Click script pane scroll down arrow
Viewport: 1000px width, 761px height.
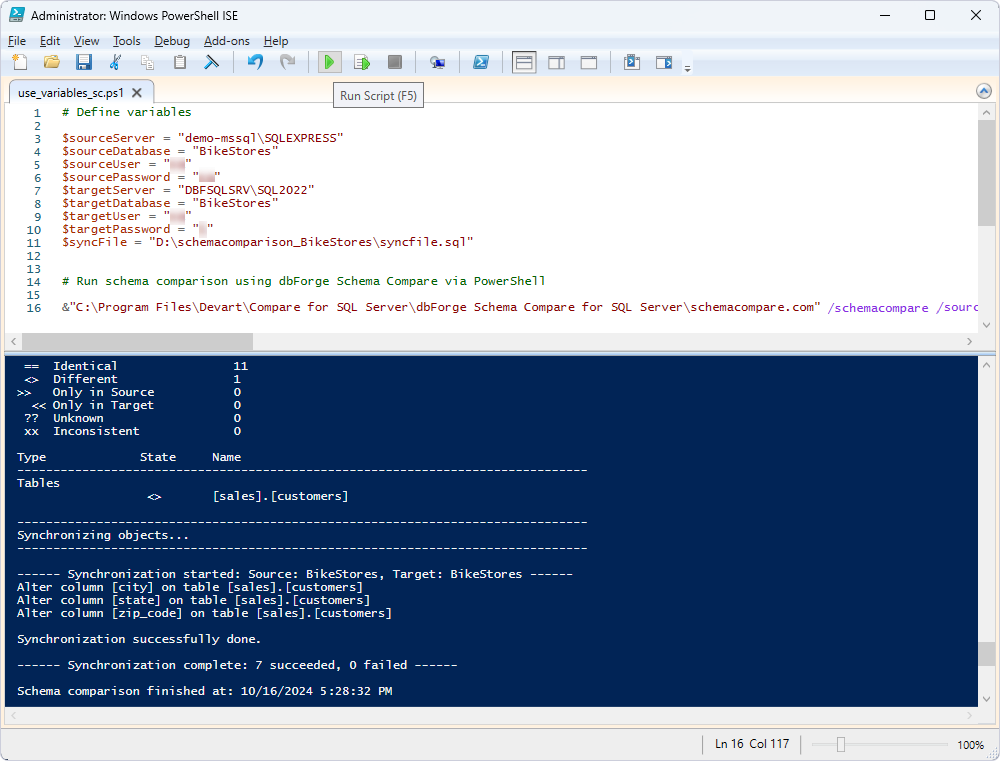point(987,325)
